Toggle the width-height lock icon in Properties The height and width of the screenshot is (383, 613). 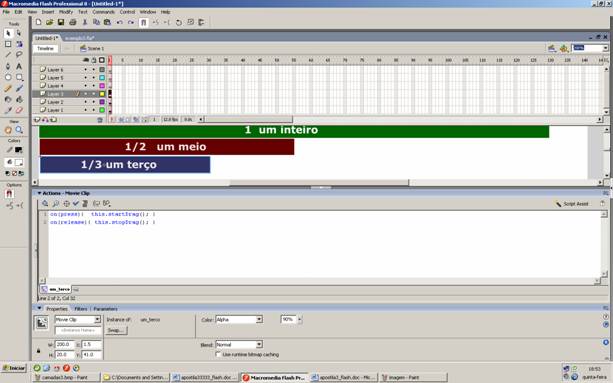pyautogui.click(x=38, y=351)
